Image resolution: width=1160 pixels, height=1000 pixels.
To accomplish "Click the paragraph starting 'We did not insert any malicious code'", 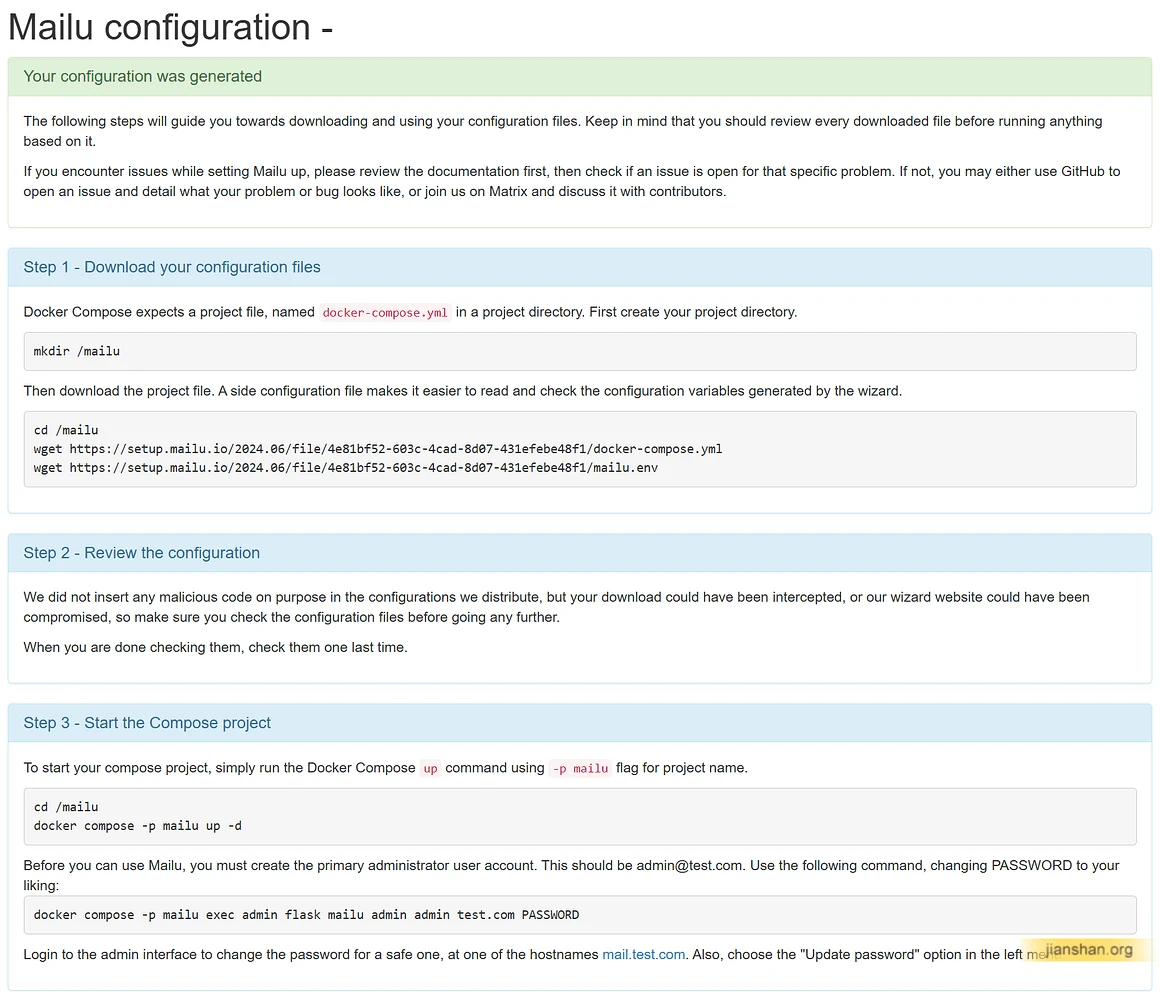I will click(x=556, y=607).
